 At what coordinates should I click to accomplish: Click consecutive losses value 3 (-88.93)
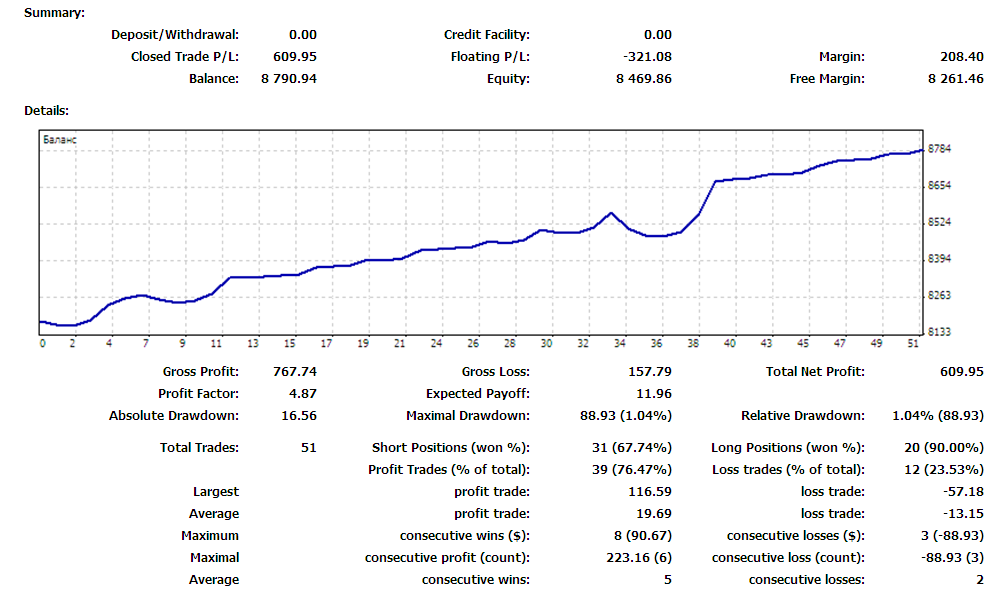click(x=952, y=535)
